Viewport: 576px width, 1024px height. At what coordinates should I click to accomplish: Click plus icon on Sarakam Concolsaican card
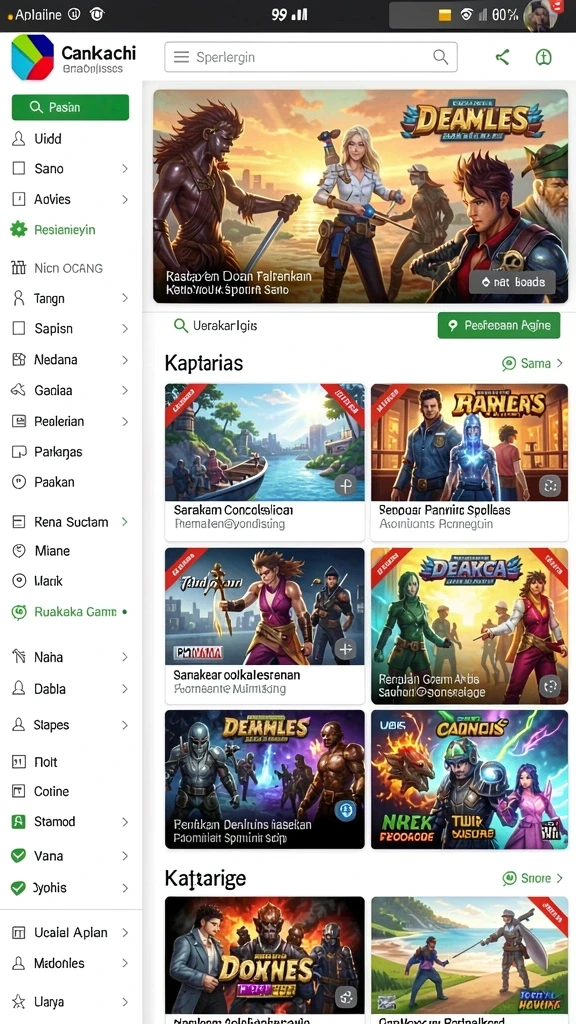tap(345, 486)
